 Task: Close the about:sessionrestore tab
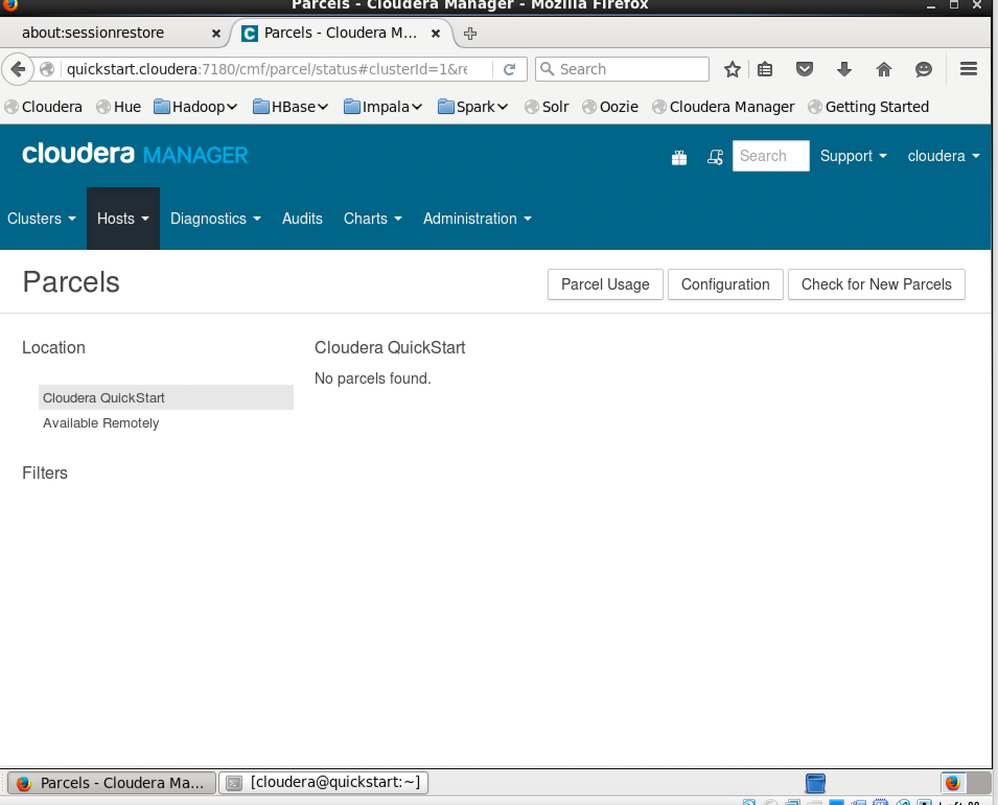point(216,33)
